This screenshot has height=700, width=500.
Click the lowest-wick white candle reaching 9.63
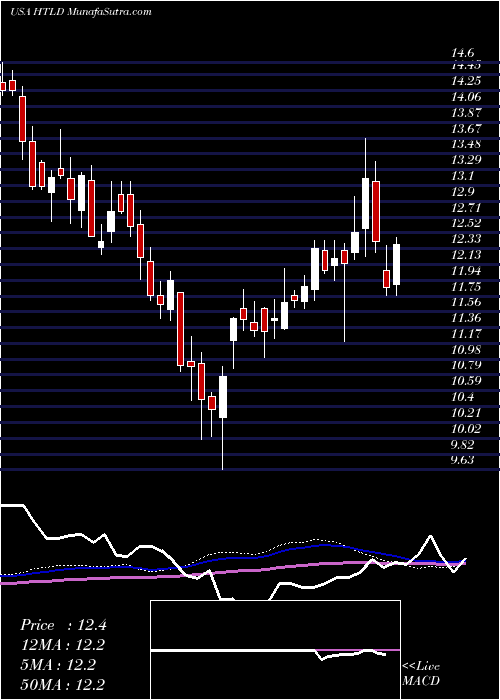(222, 417)
